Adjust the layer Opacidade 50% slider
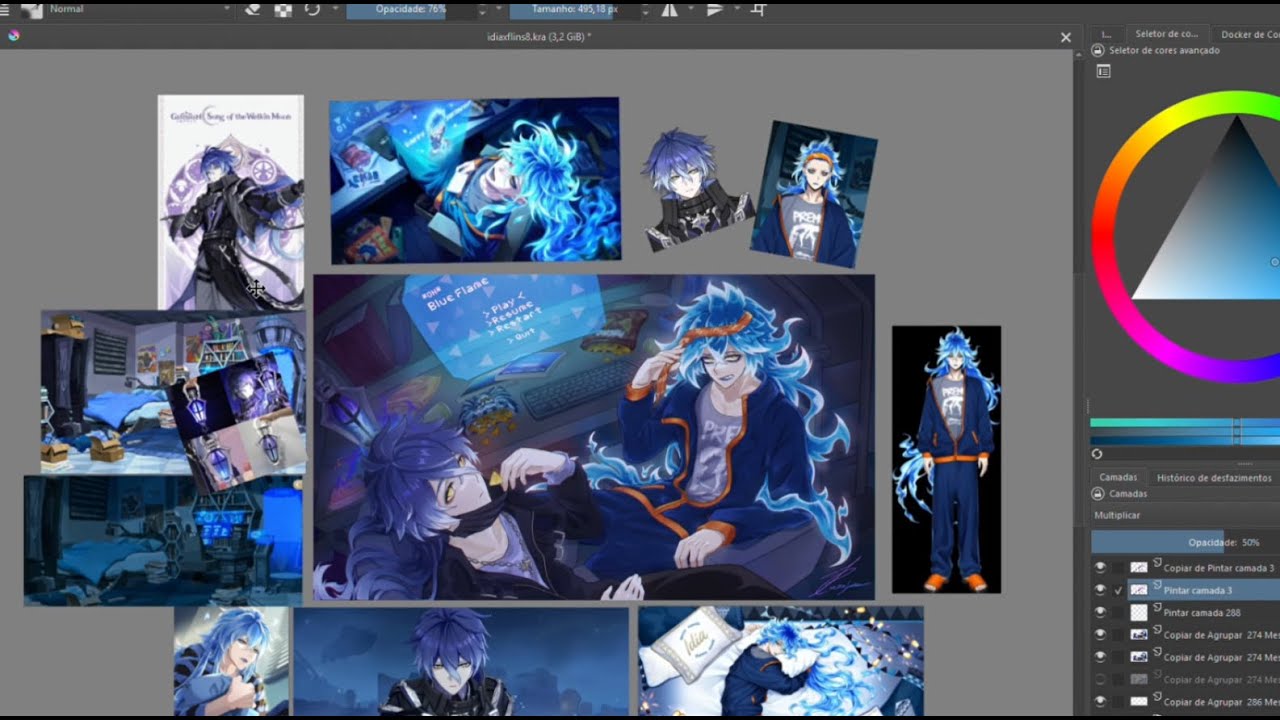This screenshot has width=1280, height=720. click(x=1186, y=542)
